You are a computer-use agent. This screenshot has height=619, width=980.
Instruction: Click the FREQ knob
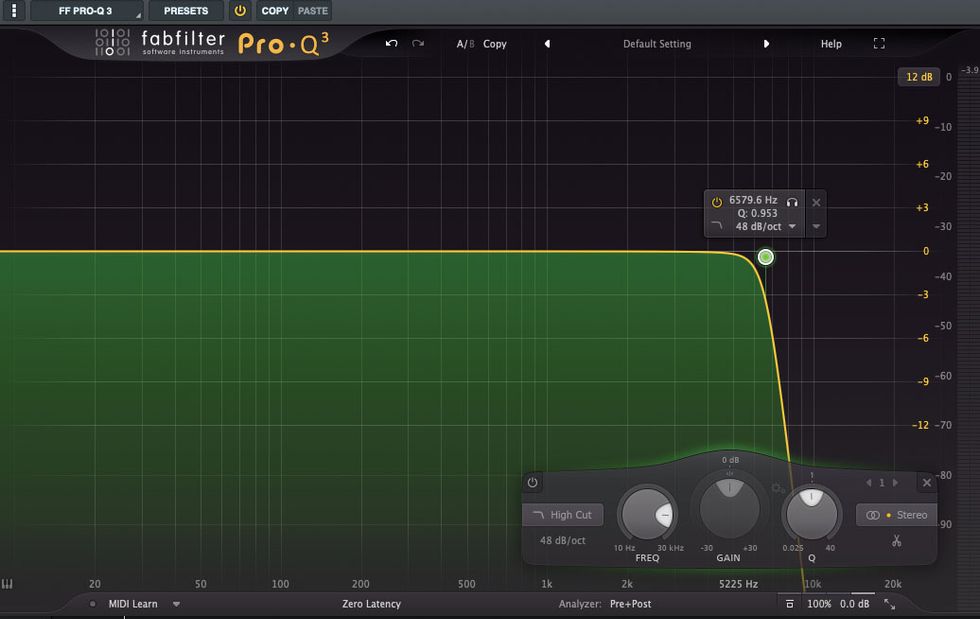point(647,515)
